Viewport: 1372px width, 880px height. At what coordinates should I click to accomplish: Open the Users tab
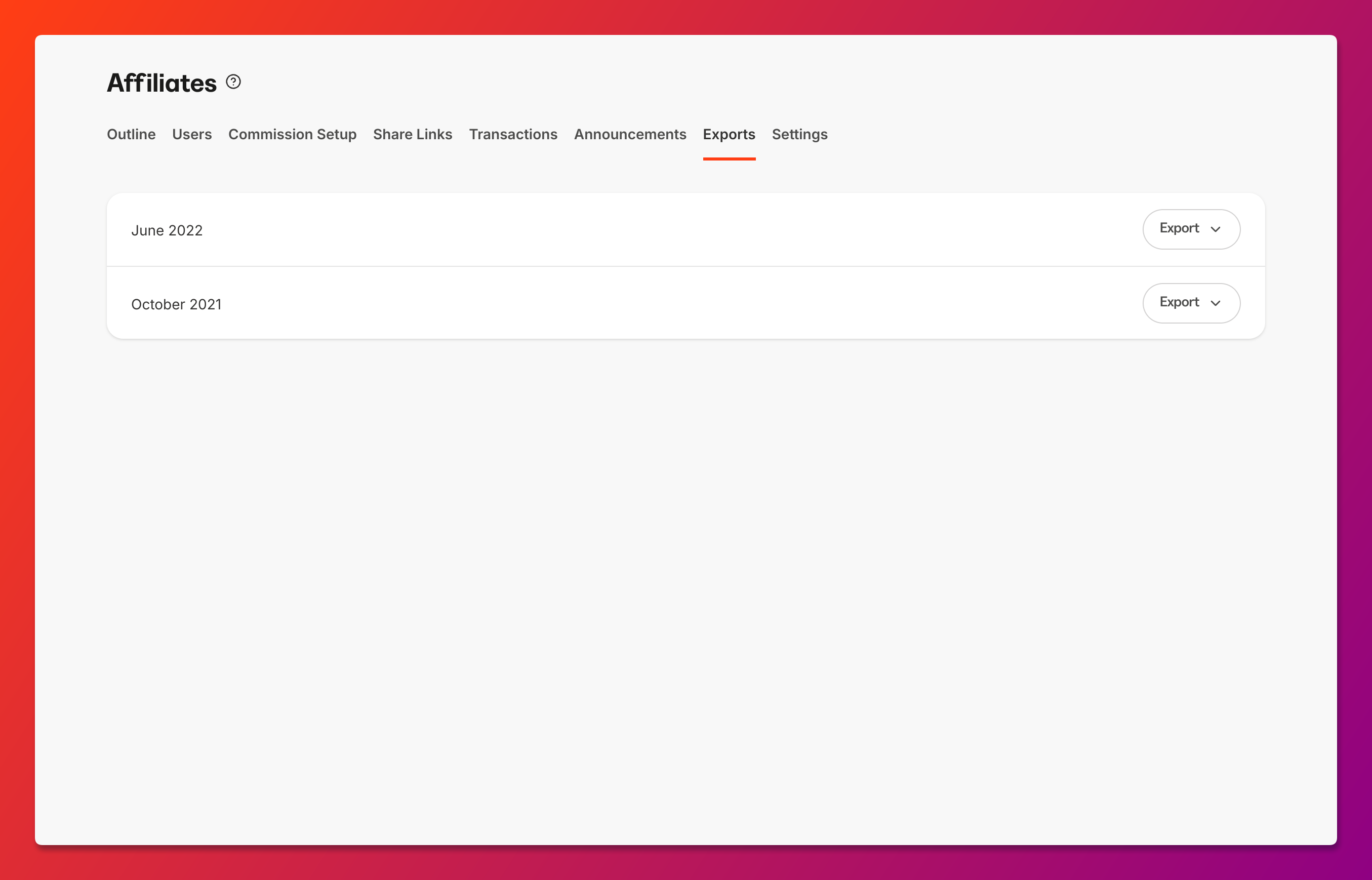192,134
